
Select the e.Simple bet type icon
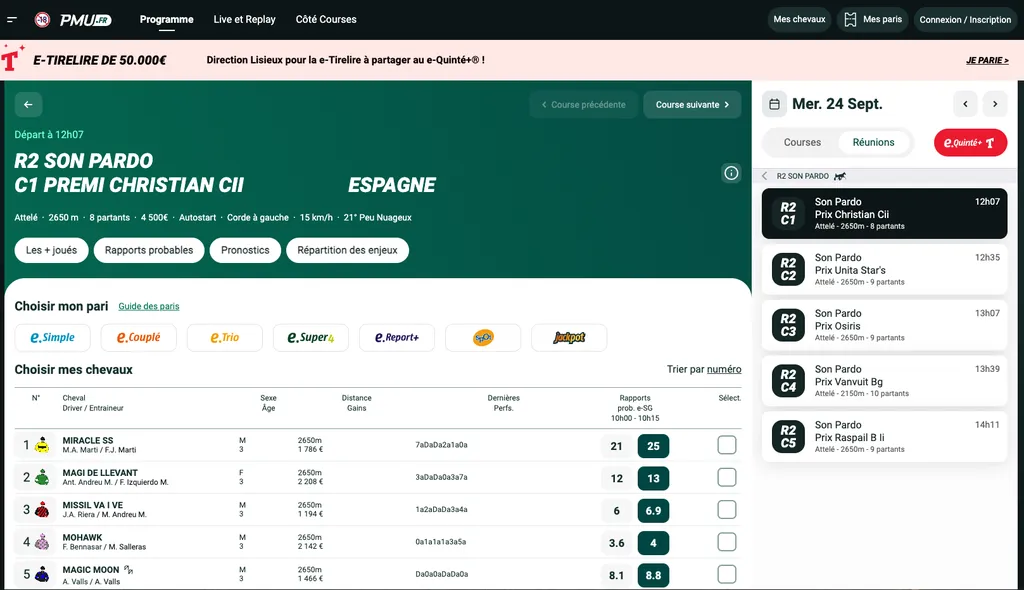(51, 337)
